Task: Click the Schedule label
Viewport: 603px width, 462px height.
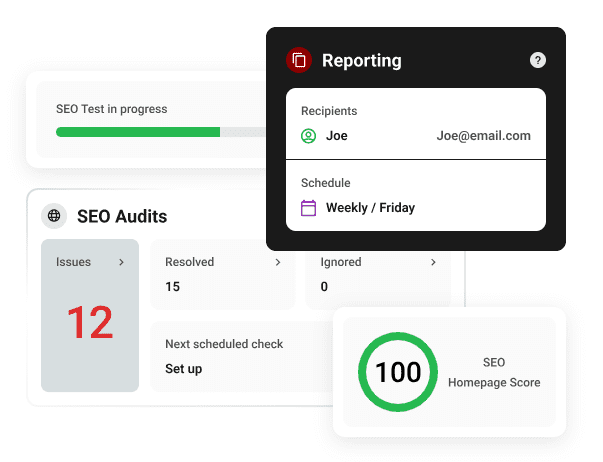Action: coord(326,183)
